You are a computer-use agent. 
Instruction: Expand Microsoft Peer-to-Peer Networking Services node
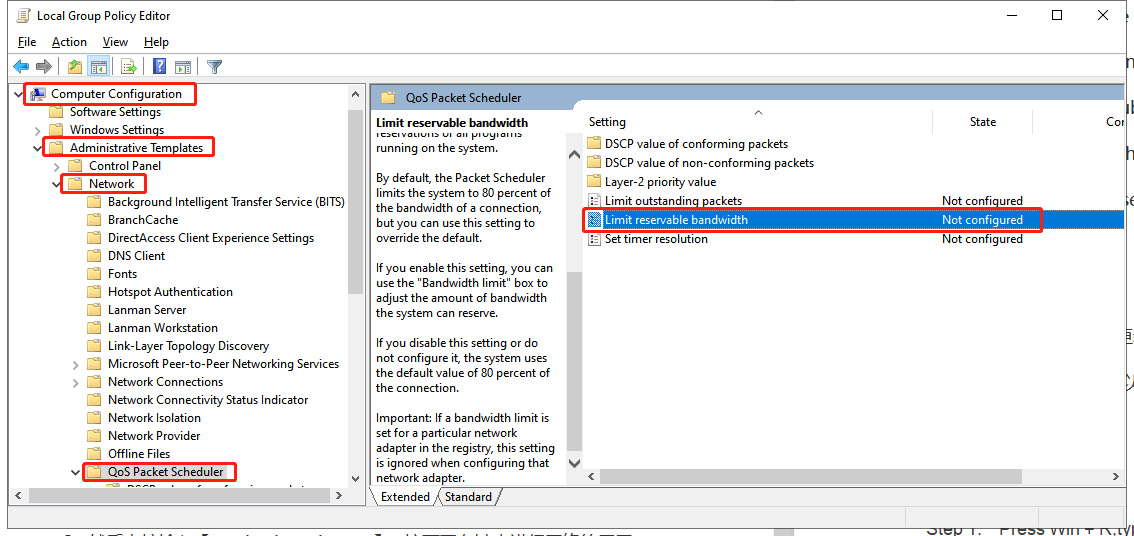tap(75, 364)
